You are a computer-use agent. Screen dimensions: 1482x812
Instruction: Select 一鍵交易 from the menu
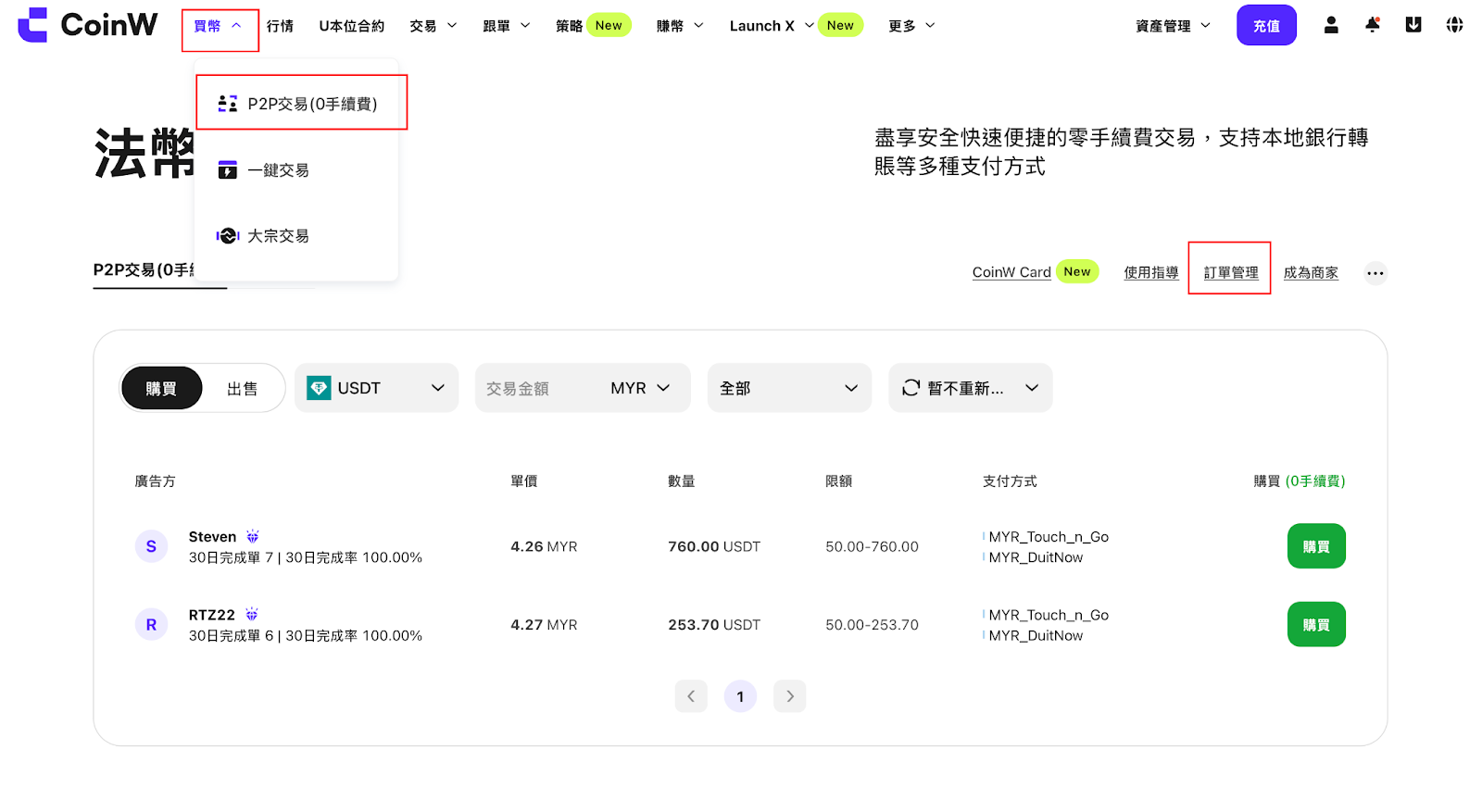tap(296, 169)
